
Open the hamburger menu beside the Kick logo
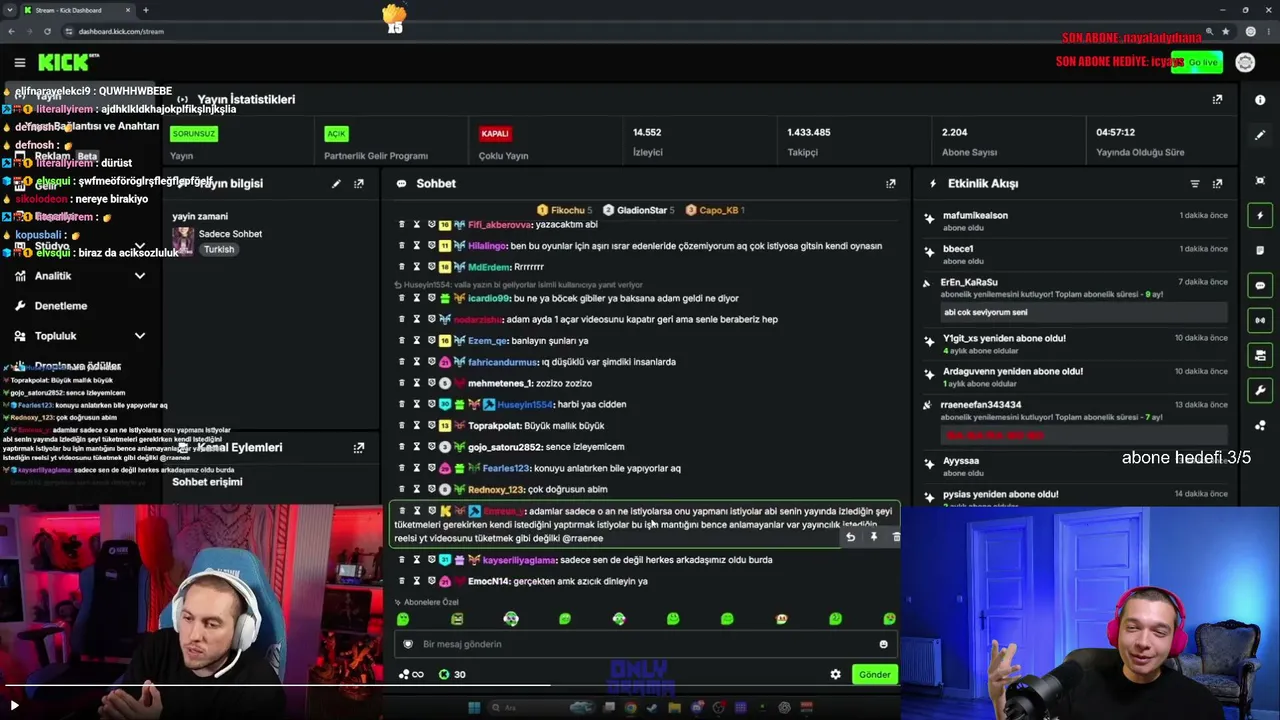tap(19, 63)
